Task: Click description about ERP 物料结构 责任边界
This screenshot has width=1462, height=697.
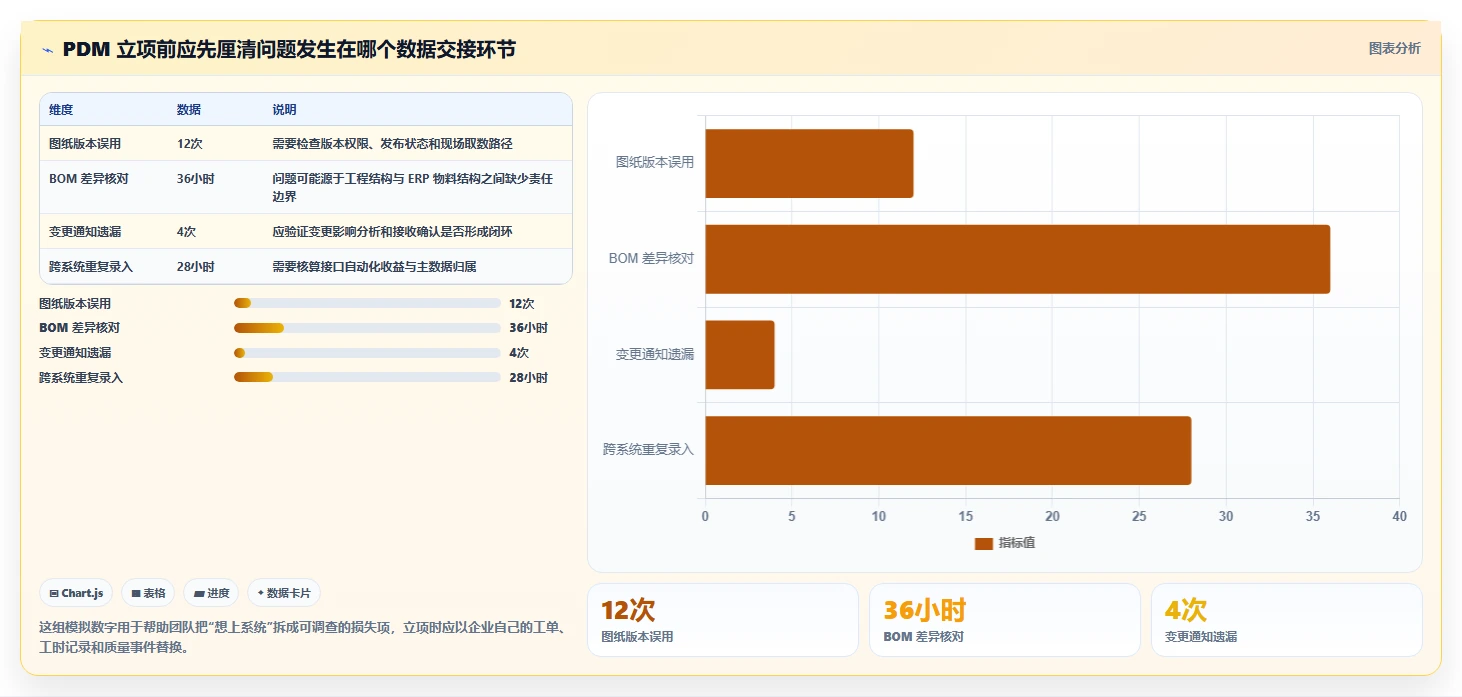Action: coord(413,188)
